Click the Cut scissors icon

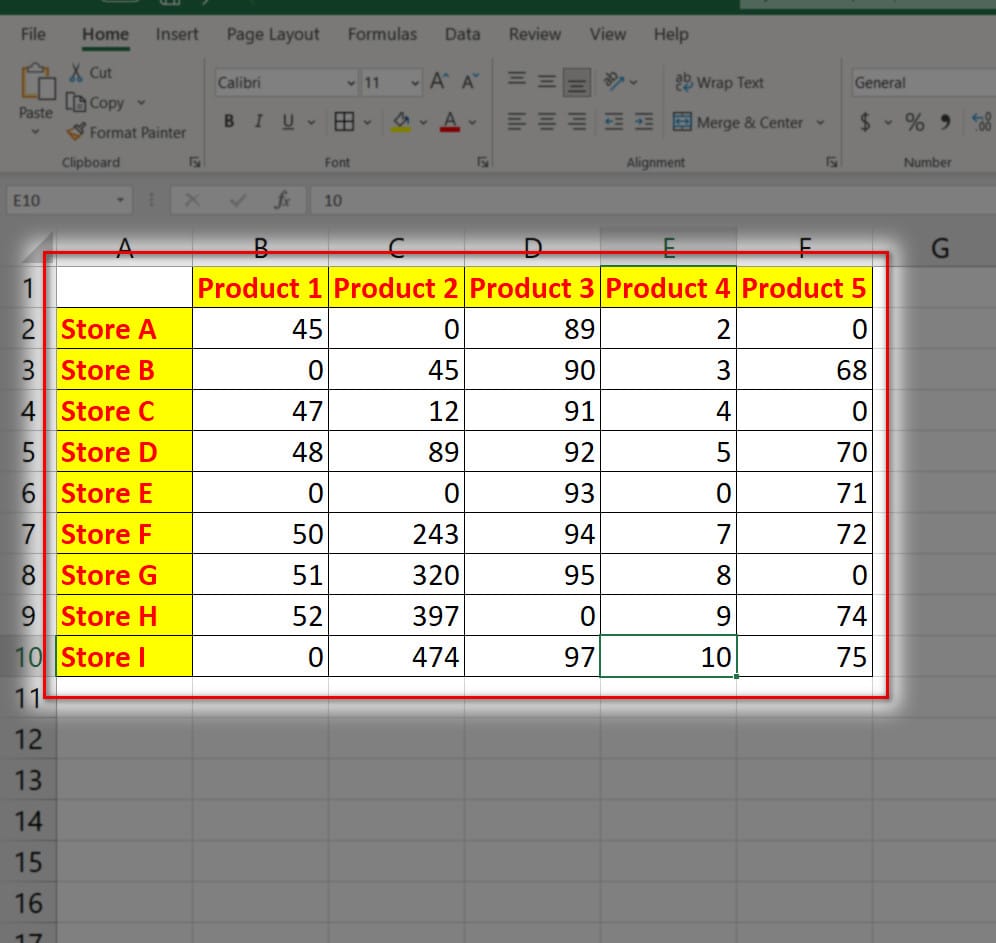(76, 73)
